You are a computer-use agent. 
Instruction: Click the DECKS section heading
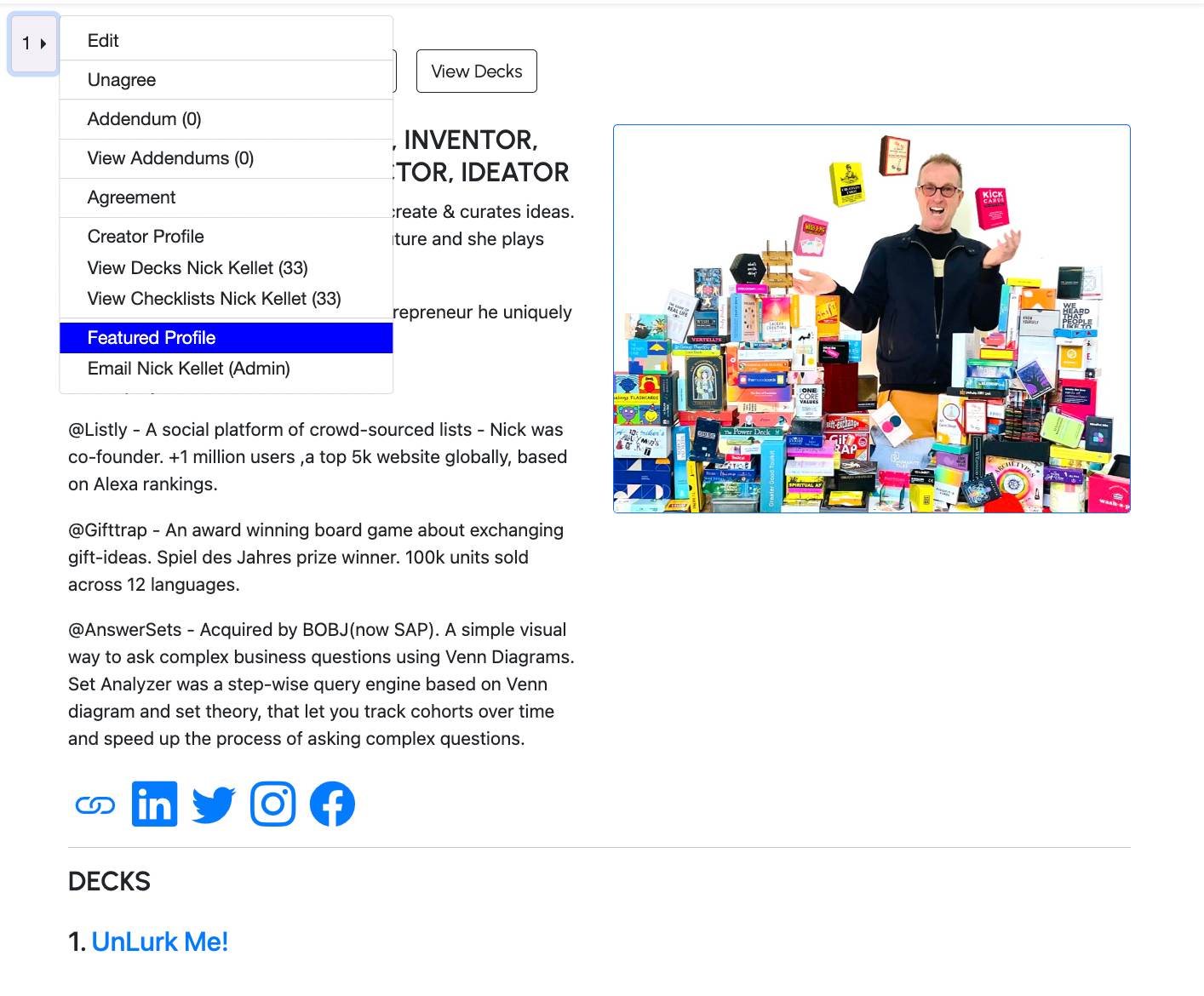coord(110,881)
